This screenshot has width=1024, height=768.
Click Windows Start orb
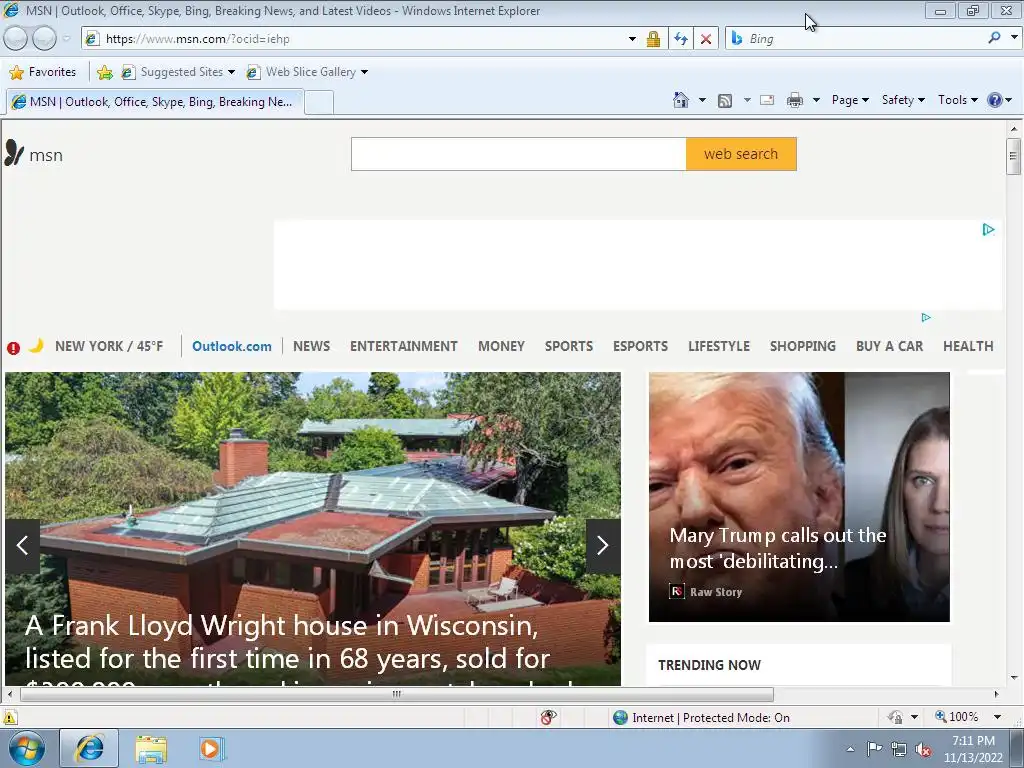(x=27, y=748)
